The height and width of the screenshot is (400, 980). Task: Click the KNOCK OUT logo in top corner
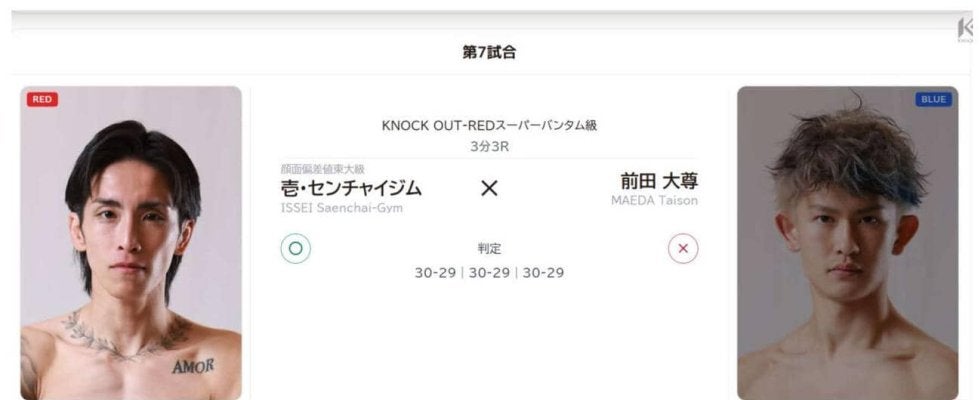tap(967, 31)
